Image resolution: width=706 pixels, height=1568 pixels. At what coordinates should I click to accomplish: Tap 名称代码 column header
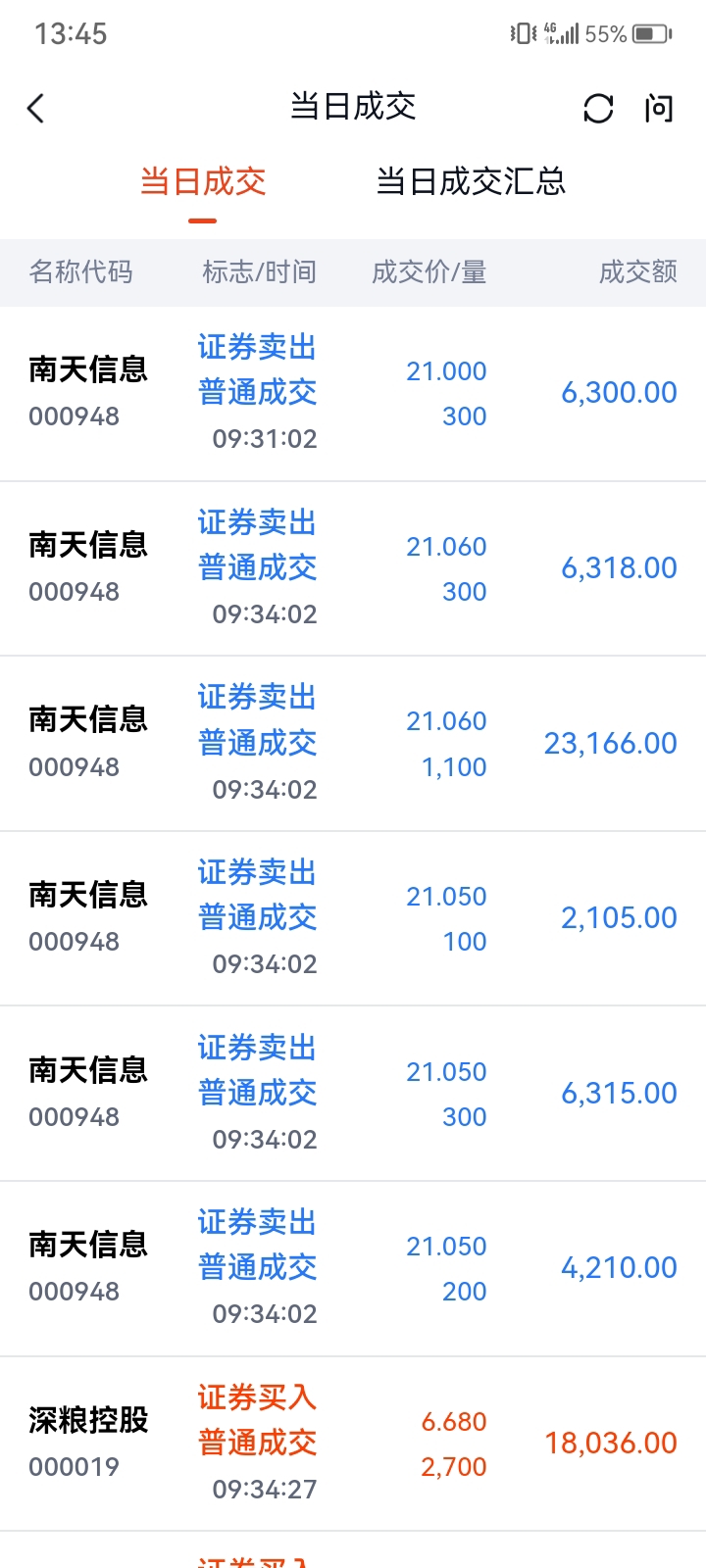80,271
